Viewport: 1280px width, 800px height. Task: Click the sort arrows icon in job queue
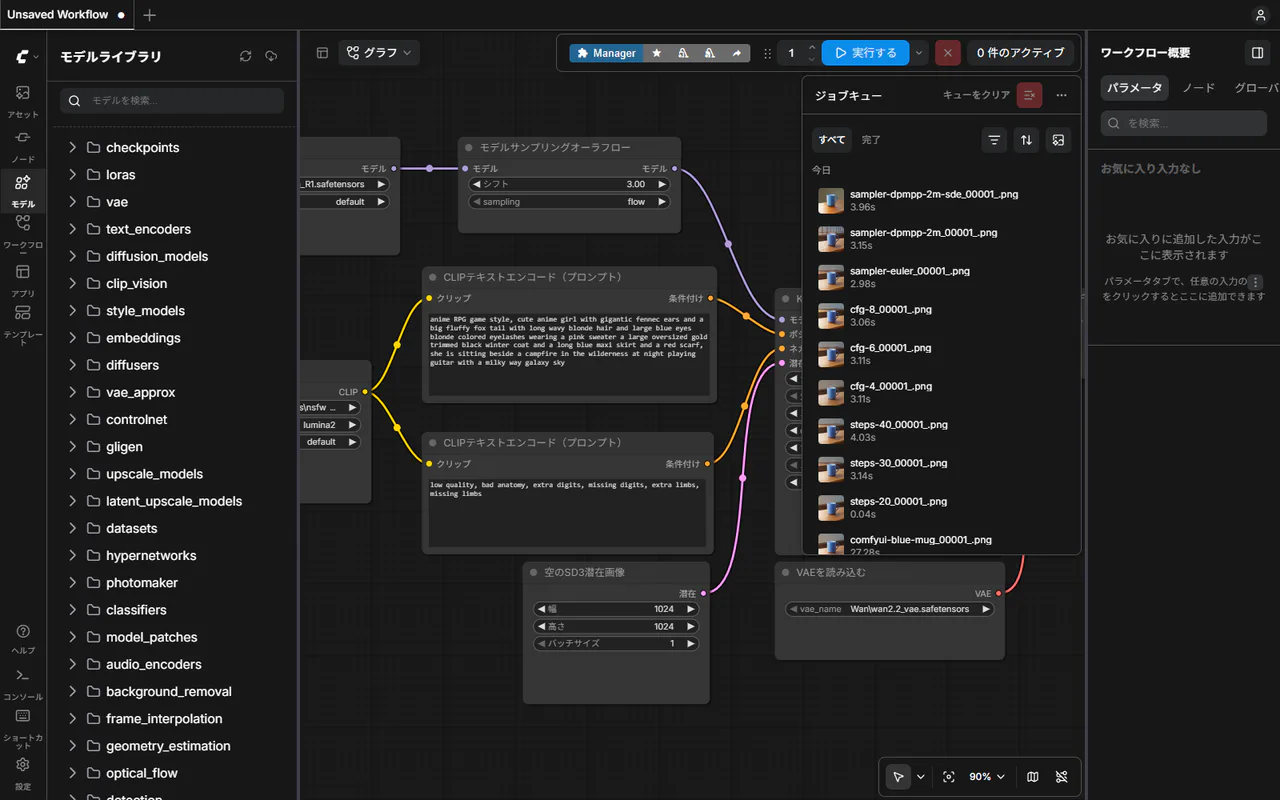click(x=1026, y=140)
